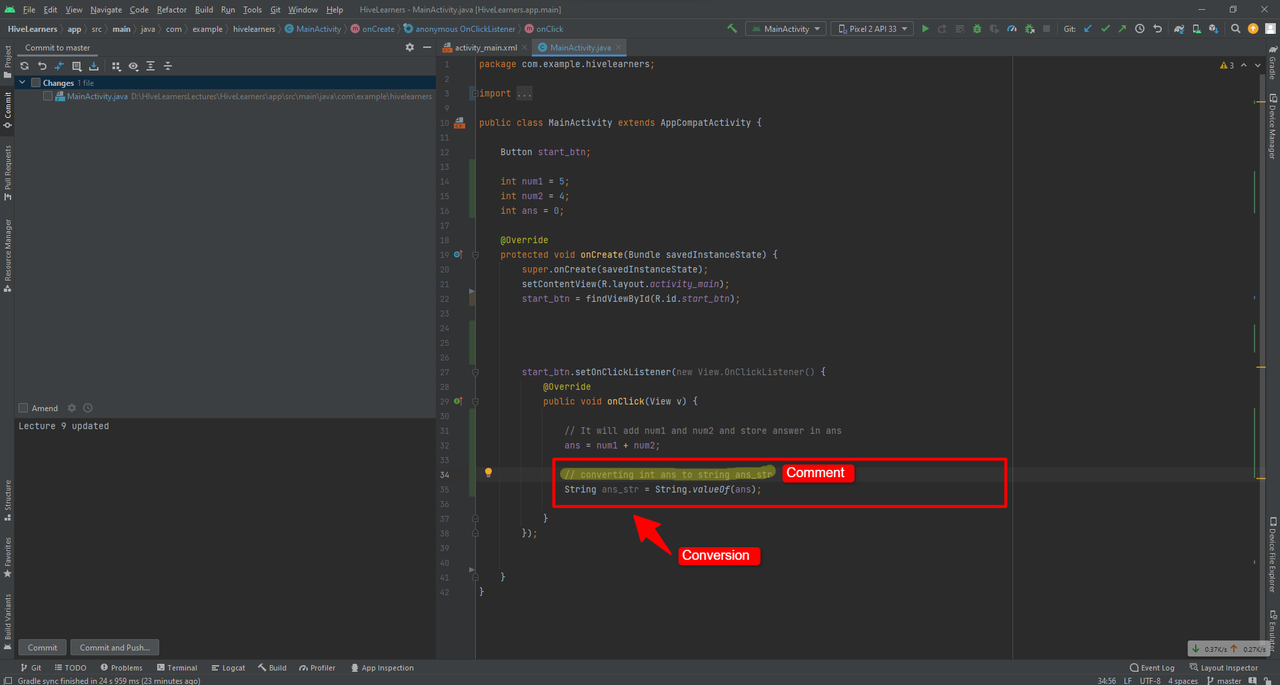The width and height of the screenshot is (1280, 685).
Task: Open the Profiler tool window
Action: click(316, 667)
